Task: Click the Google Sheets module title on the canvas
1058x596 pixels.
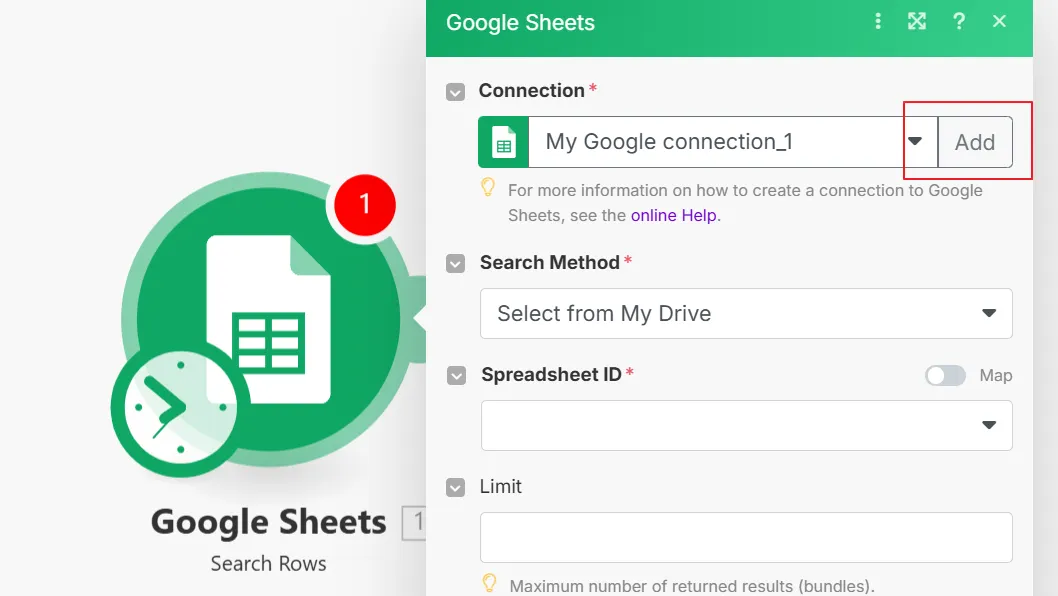Action: (269, 522)
